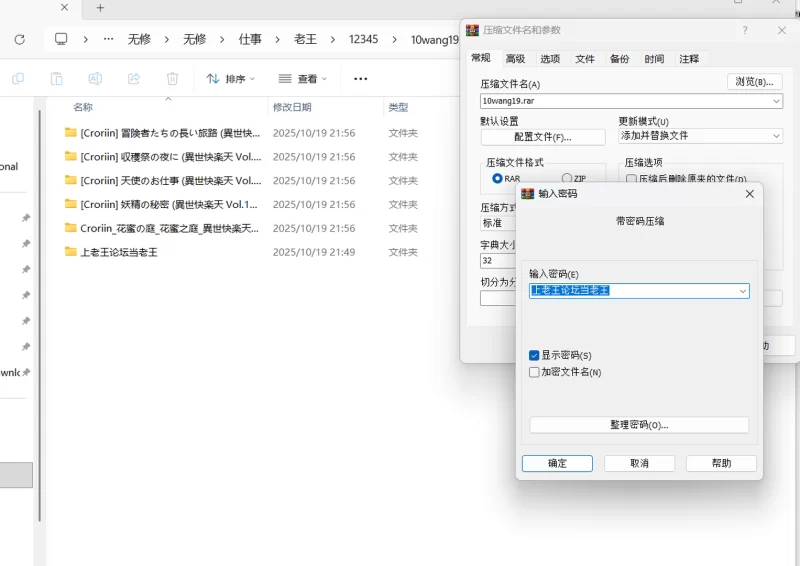Click 12345 in the breadcrumb path
Viewport: 800px width, 566px height.
click(363, 39)
